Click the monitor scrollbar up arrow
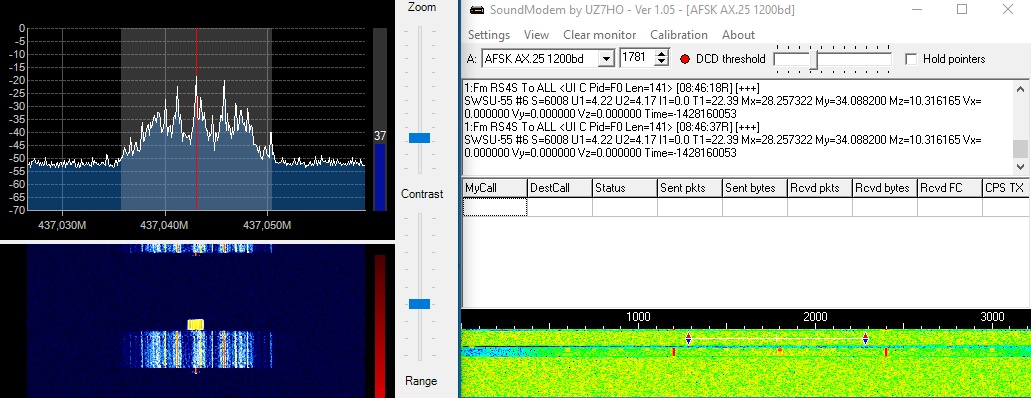This screenshot has height=398, width=1031. click(x=1020, y=89)
